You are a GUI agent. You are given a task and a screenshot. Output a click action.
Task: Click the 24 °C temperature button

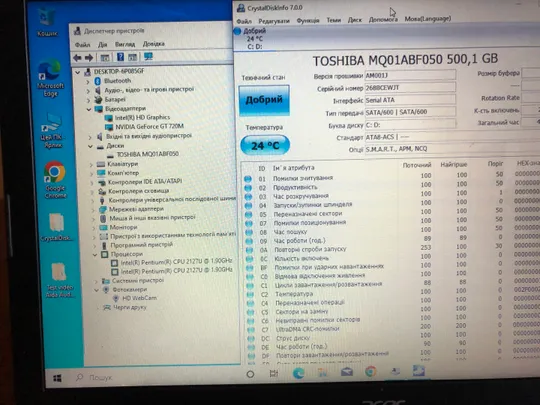265,145
